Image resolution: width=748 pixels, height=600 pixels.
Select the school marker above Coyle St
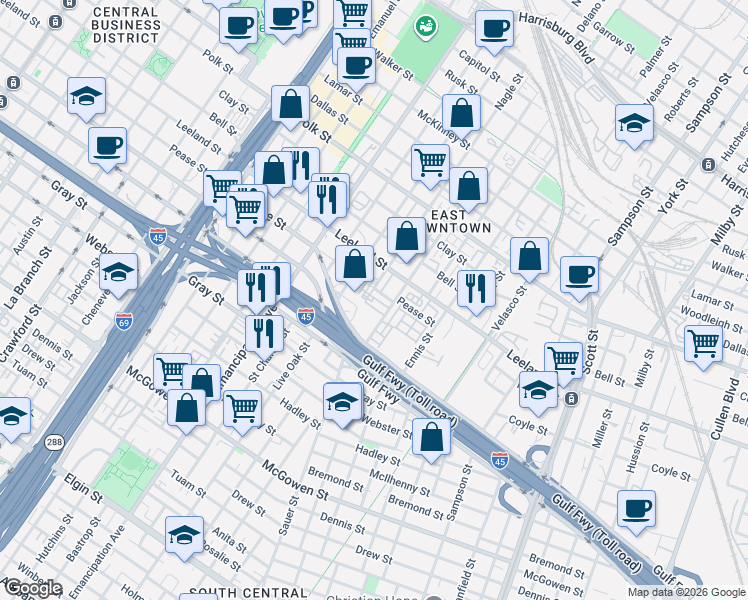point(538,393)
